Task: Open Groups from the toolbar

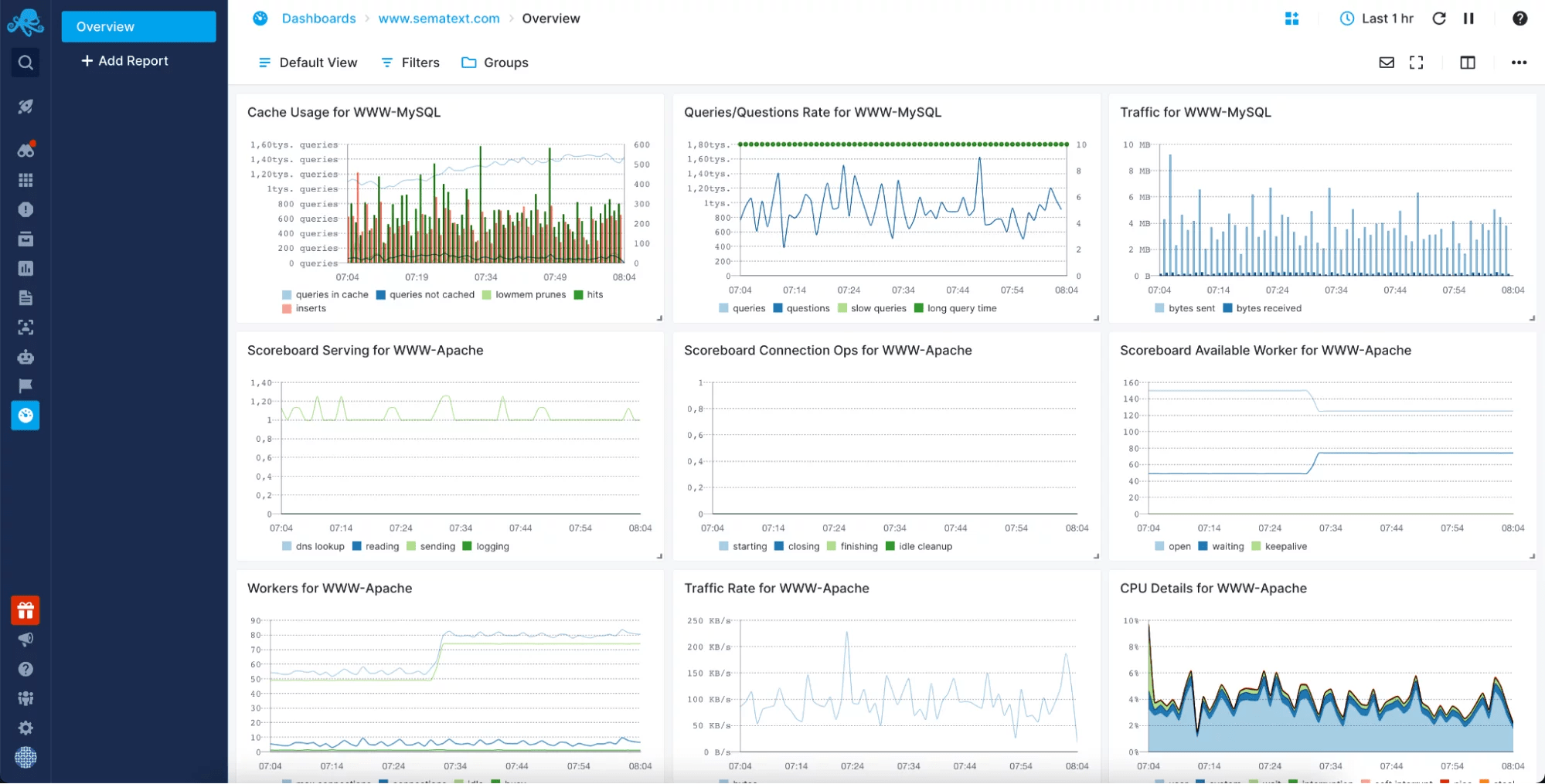Action: tap(495, 63)
